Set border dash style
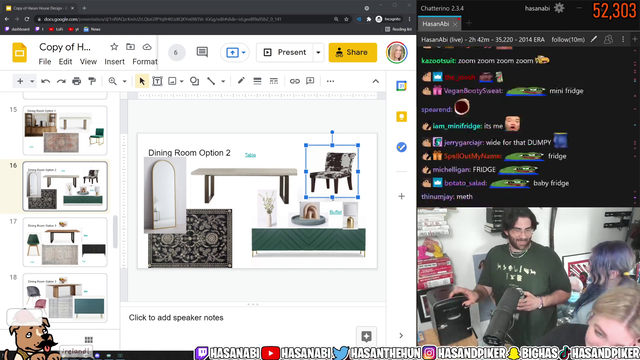This screenshot has height=360, width=640. pos(273,81)
